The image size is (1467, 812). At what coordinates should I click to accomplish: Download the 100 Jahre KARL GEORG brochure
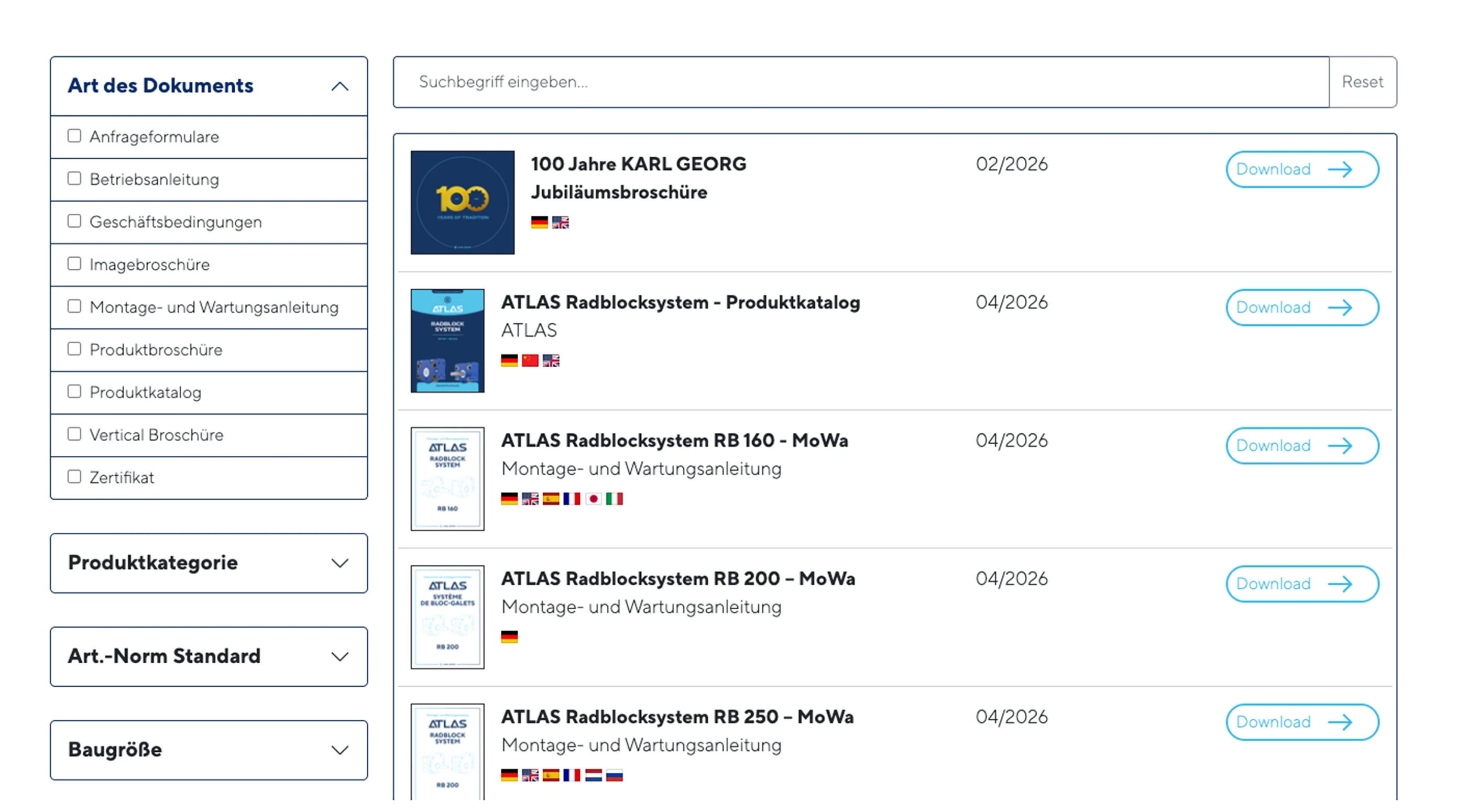coord(1302,169)
